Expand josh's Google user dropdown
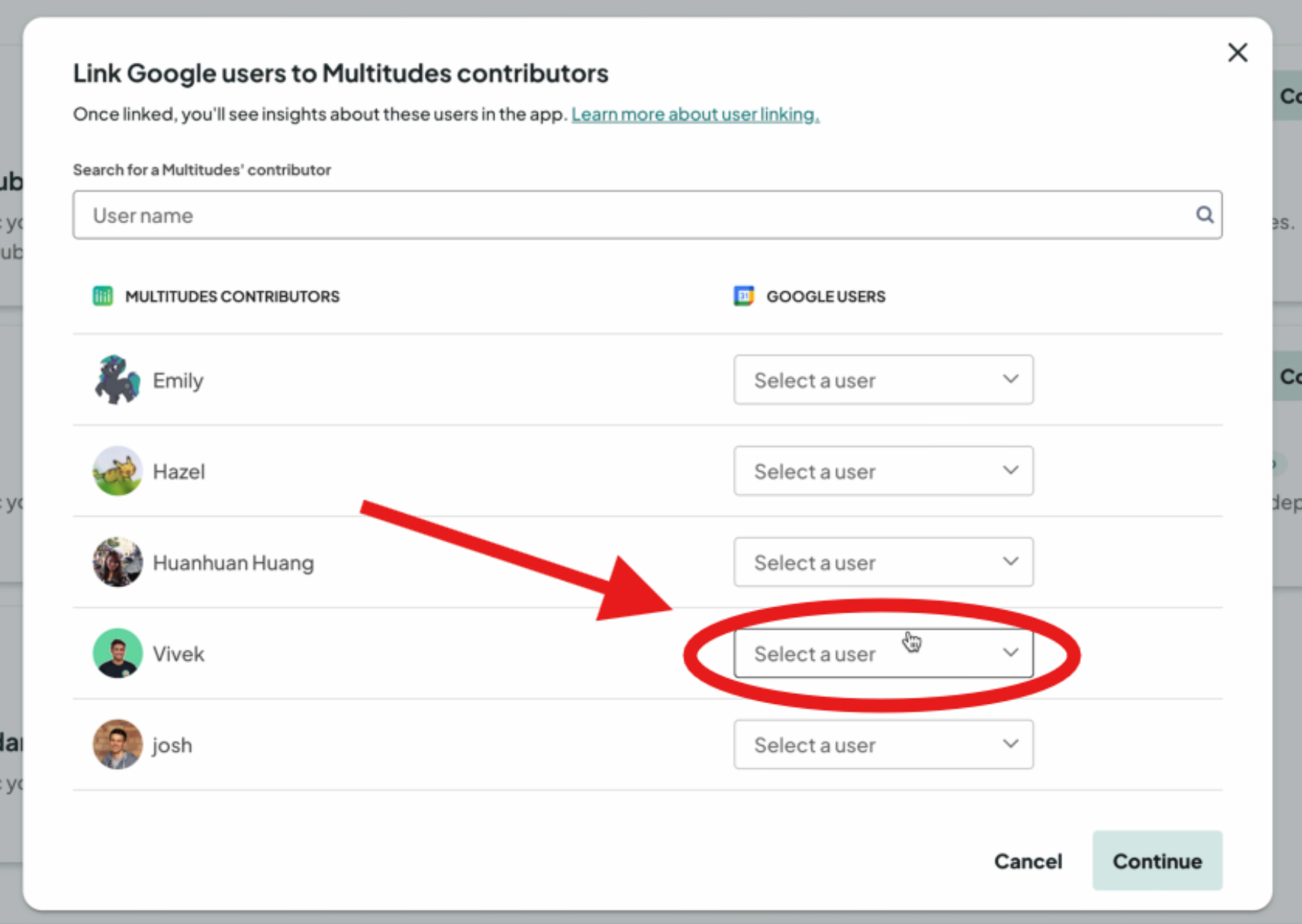This screenshot has height=924, width=1302. tap(882, 745)
